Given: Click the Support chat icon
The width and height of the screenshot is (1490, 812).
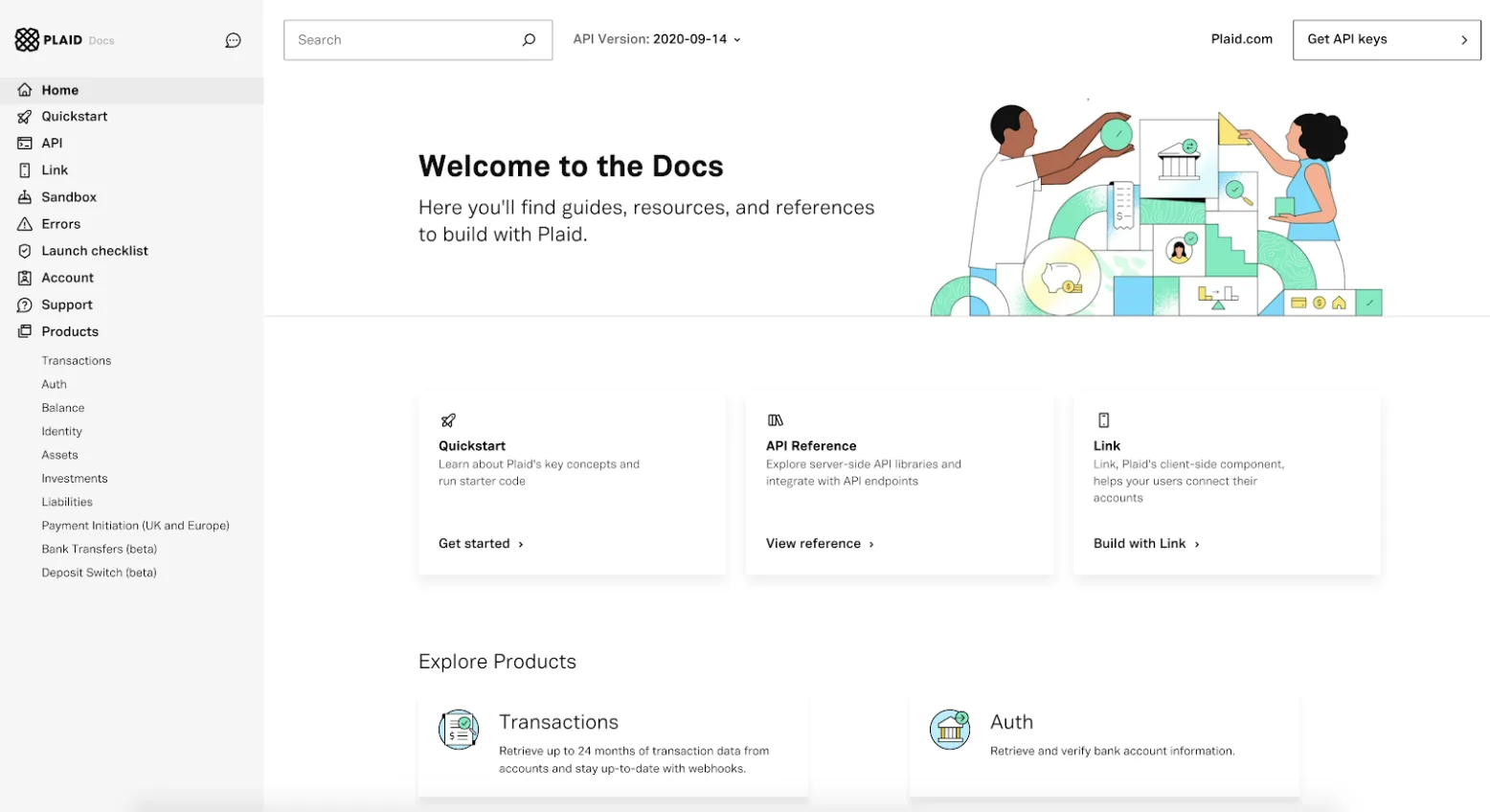Looking at the screenshot, I should pyautogui.click(x=25, y=304).
